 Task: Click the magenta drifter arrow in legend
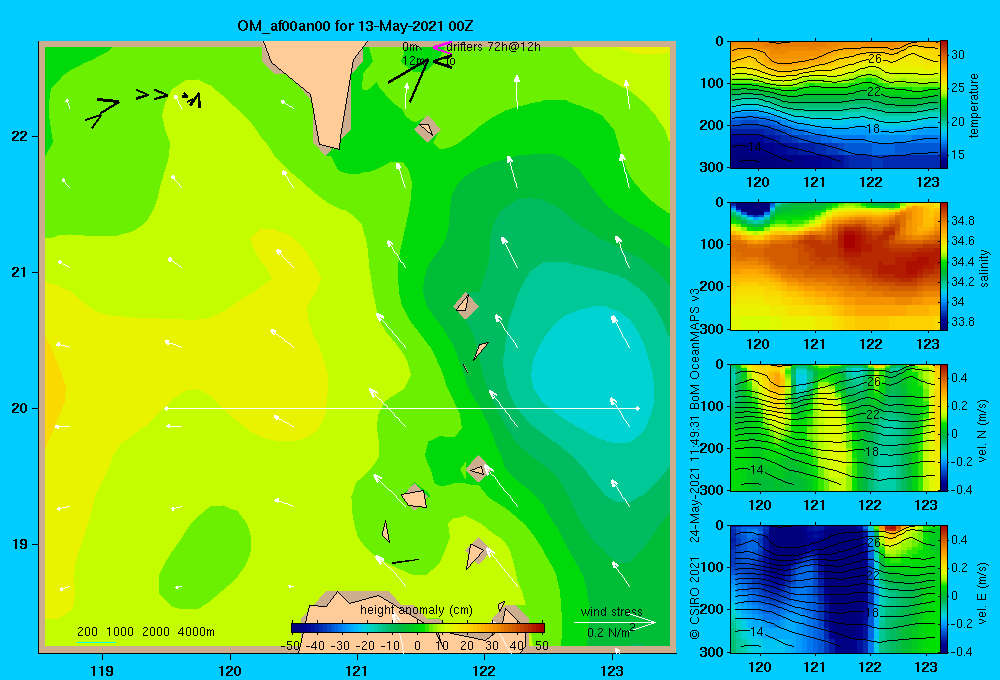pos(441,47)
